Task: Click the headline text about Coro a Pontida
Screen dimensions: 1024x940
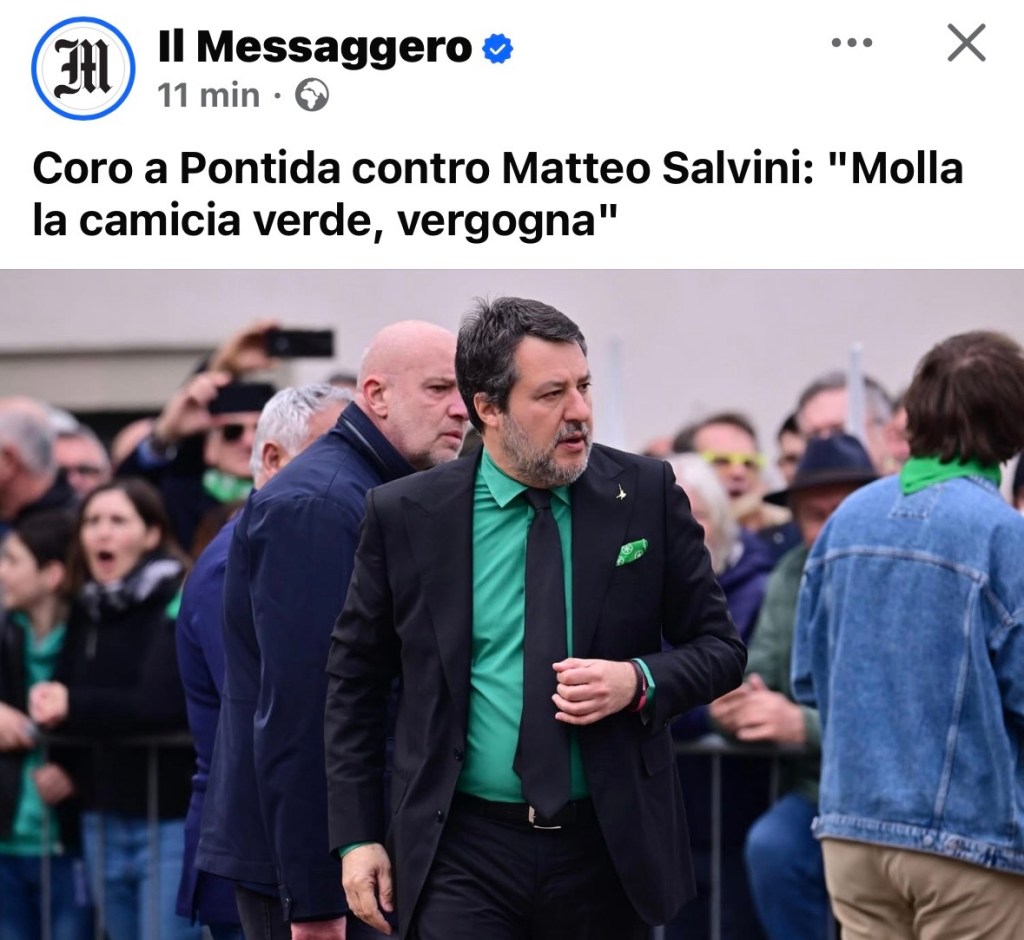Action: [498, 195]
